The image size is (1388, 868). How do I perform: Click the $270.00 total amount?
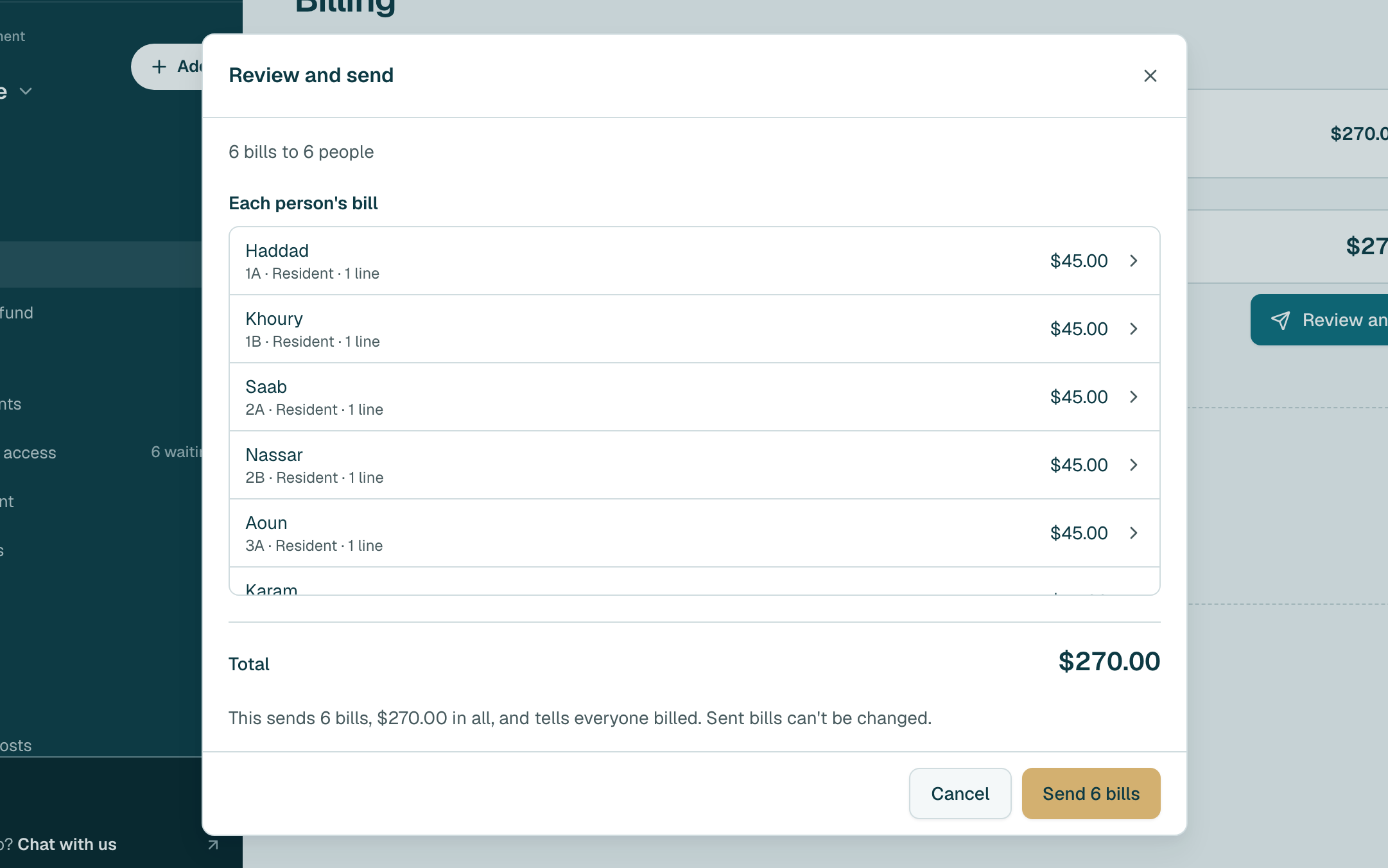click(x=1109, y=661)
